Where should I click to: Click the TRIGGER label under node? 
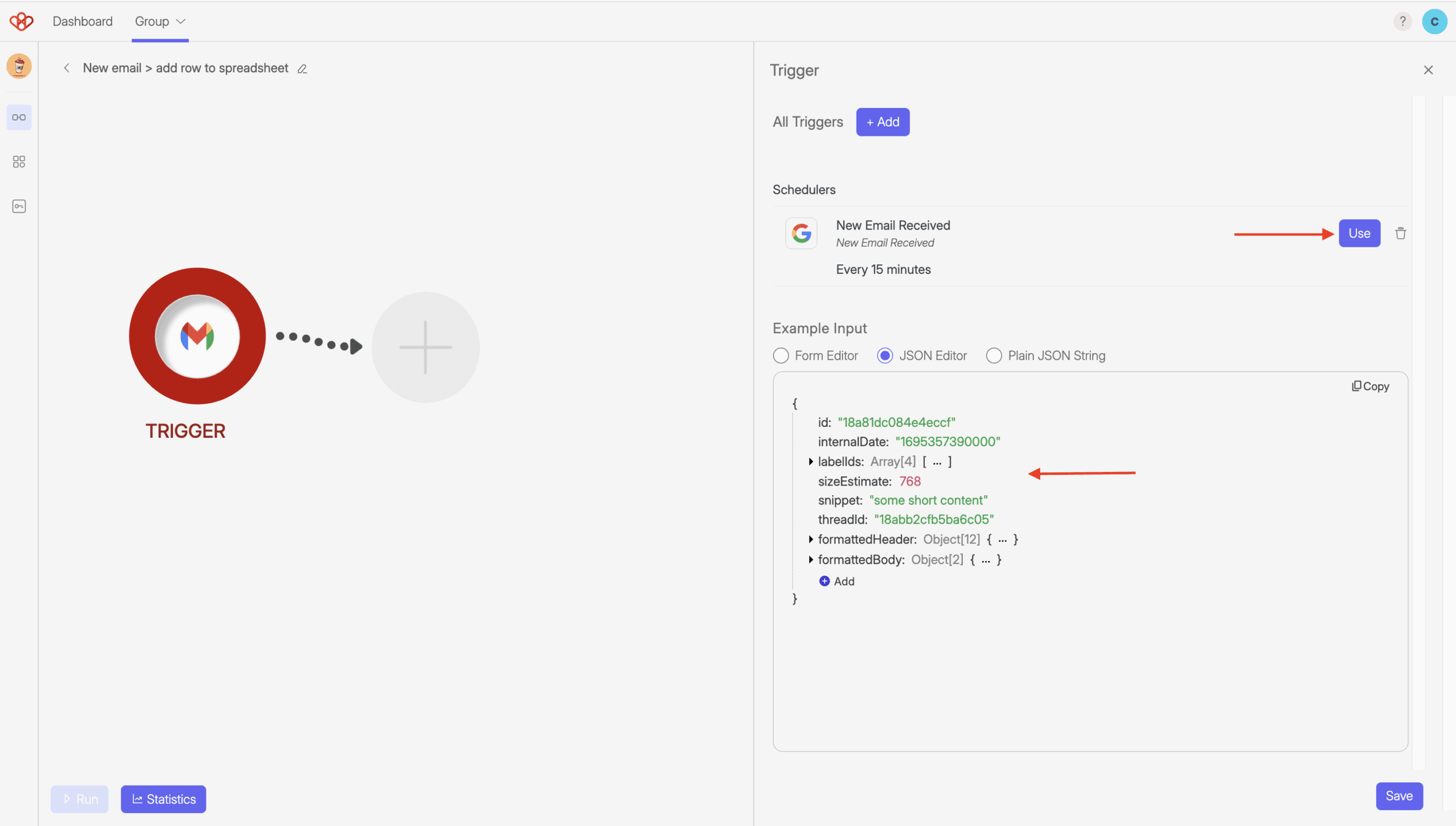185,431
